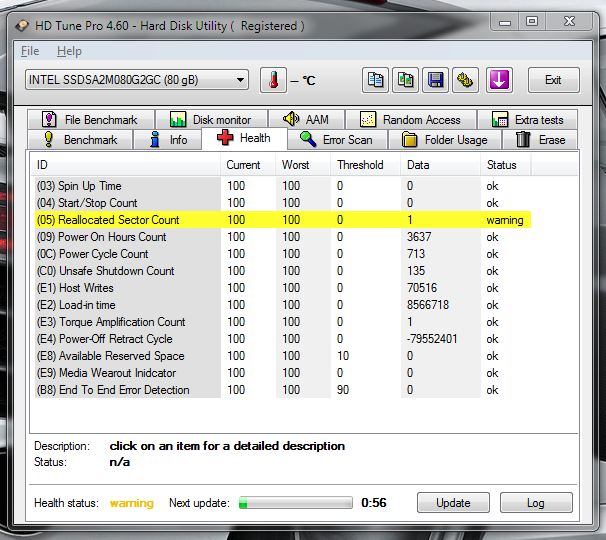Screen dimensions: 606x540
Task: Switch to the Benchmark tab
Action: click(x=80, y=140)
